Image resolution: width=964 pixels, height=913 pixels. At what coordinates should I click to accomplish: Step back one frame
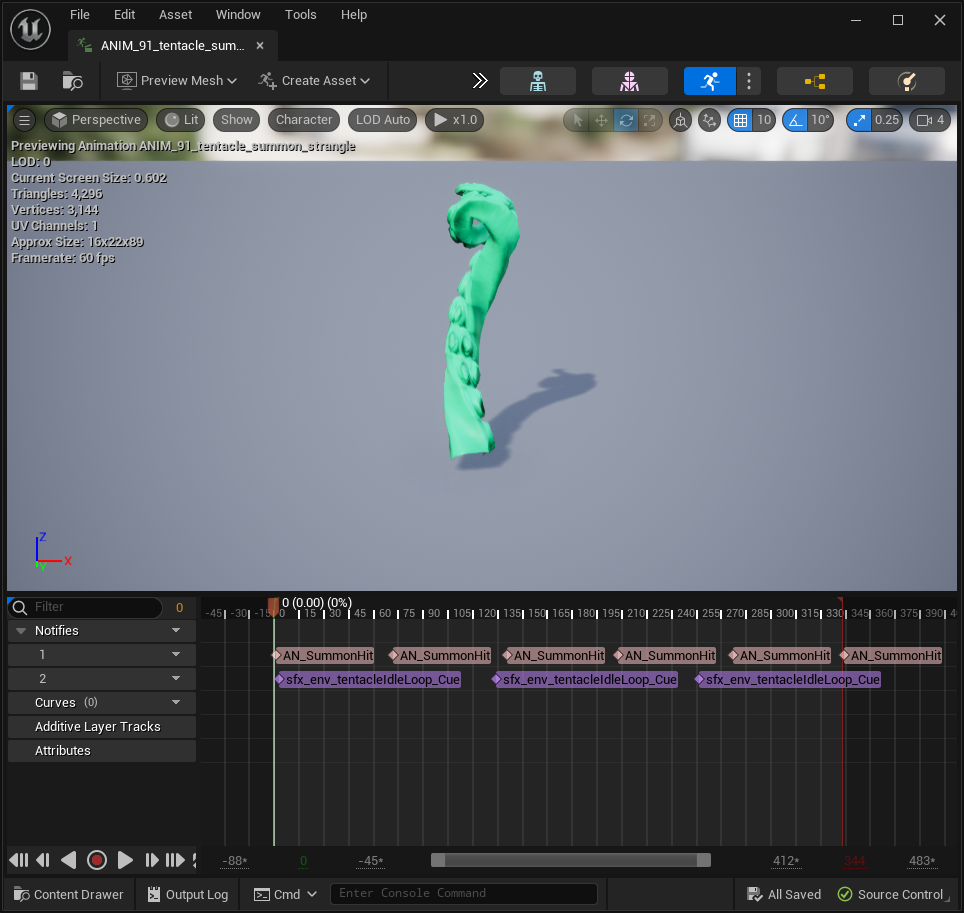pyautogui.click(x=43, y=860)
